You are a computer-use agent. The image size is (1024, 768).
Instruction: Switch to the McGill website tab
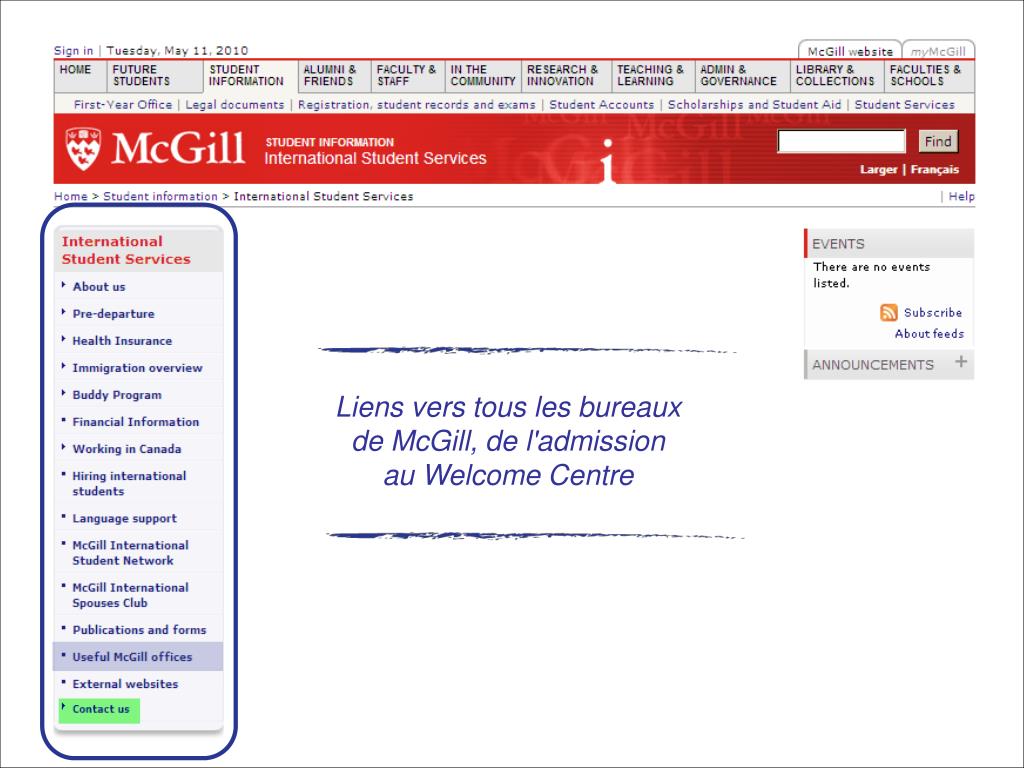(x=850, y=51)
